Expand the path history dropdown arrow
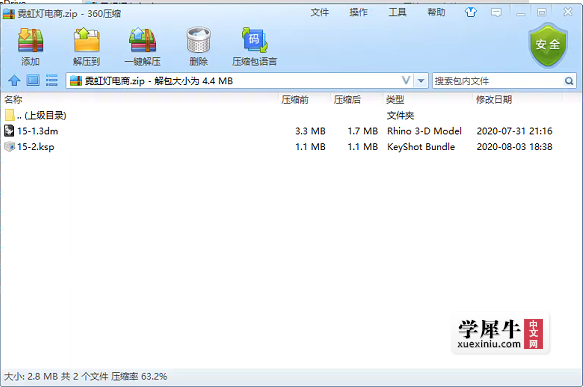The height and width of the screenshot is (387, 583). [x=421, y=81]
